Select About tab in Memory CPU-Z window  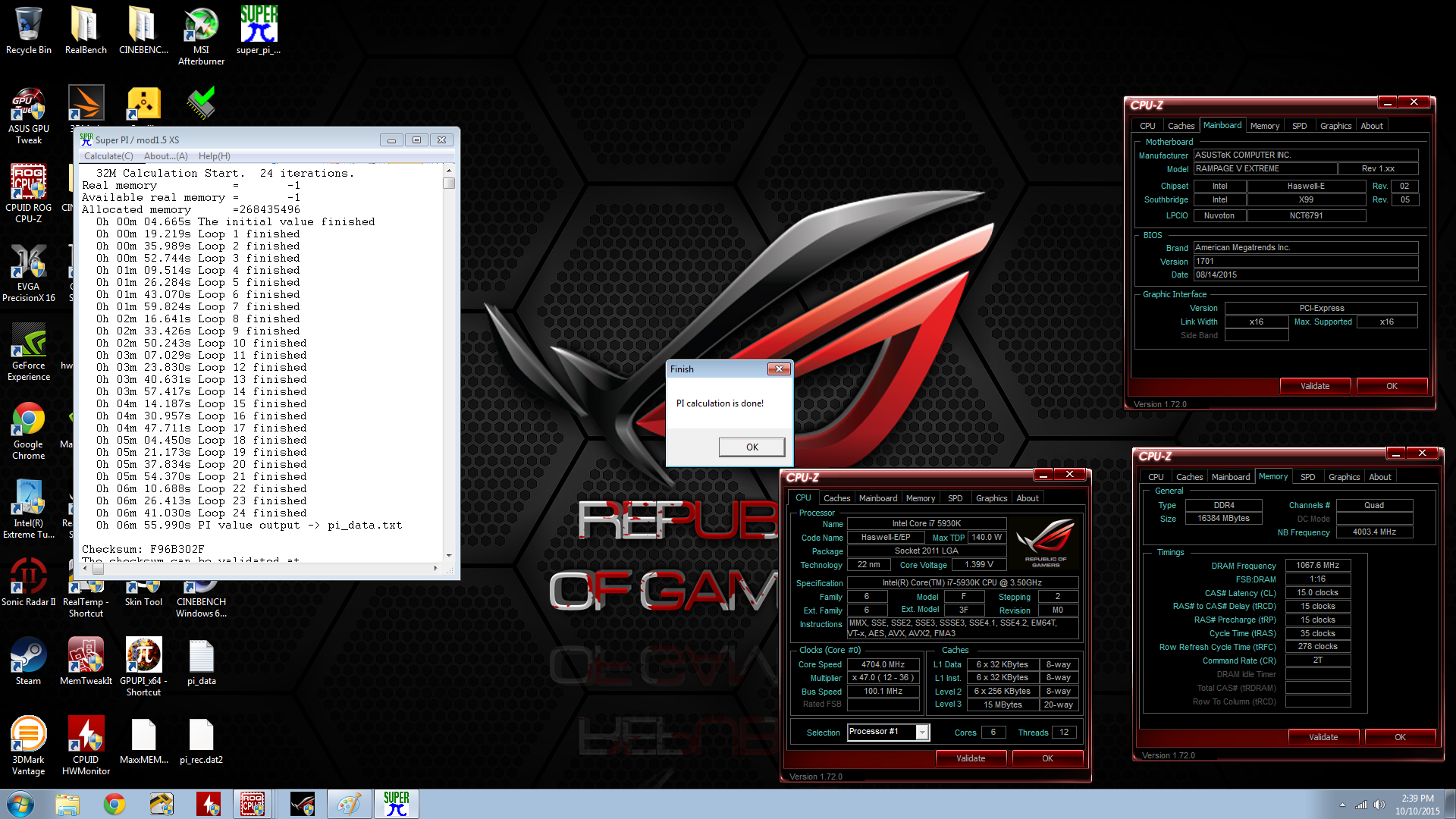1379,477
